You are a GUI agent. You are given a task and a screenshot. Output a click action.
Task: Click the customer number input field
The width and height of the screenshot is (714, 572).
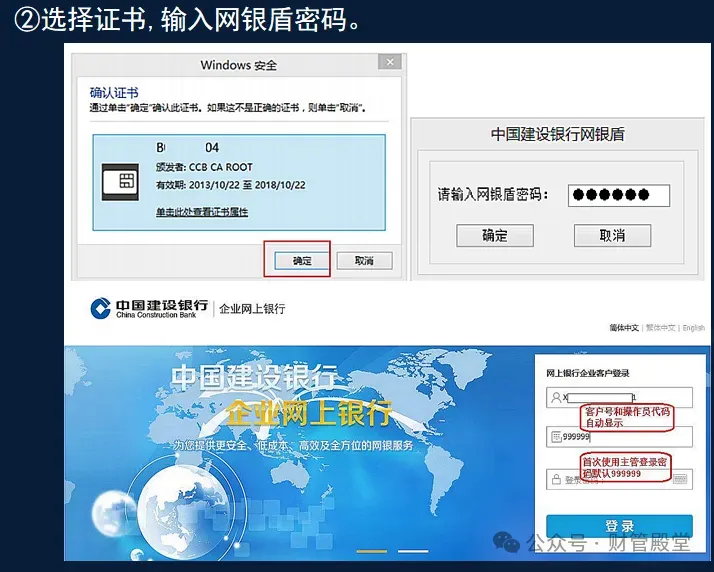(x=619, y=398)
